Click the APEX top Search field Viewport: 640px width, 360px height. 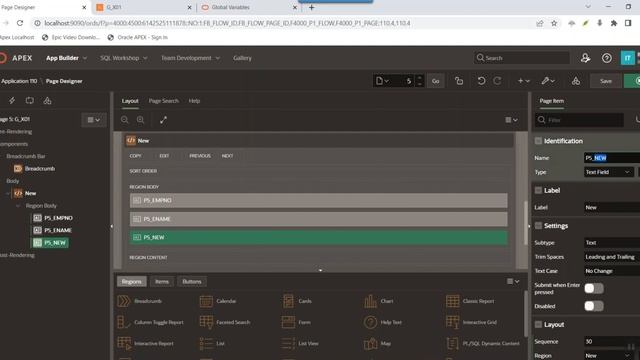[522, 58]
